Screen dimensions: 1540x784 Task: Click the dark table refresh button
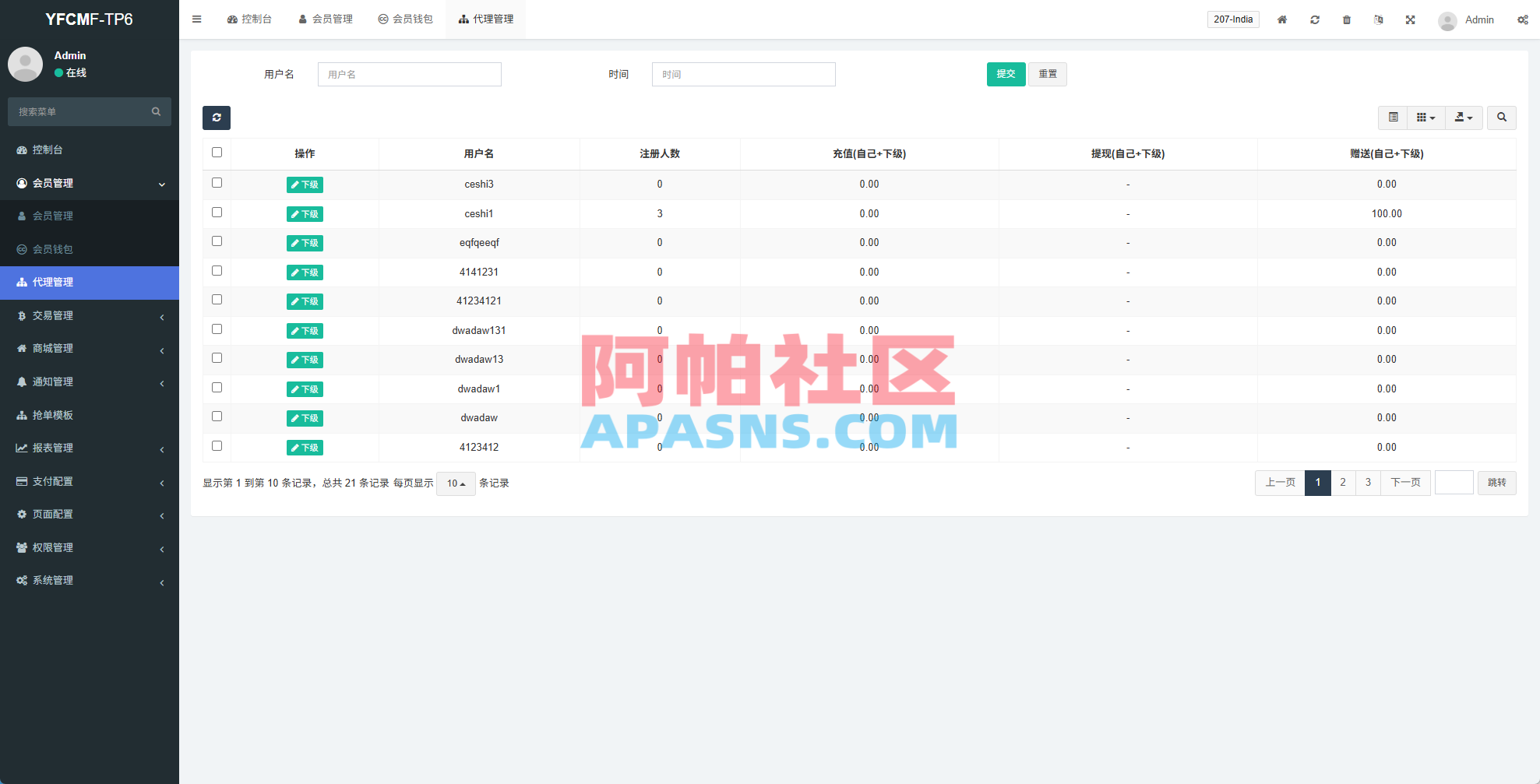pos(217,118)
